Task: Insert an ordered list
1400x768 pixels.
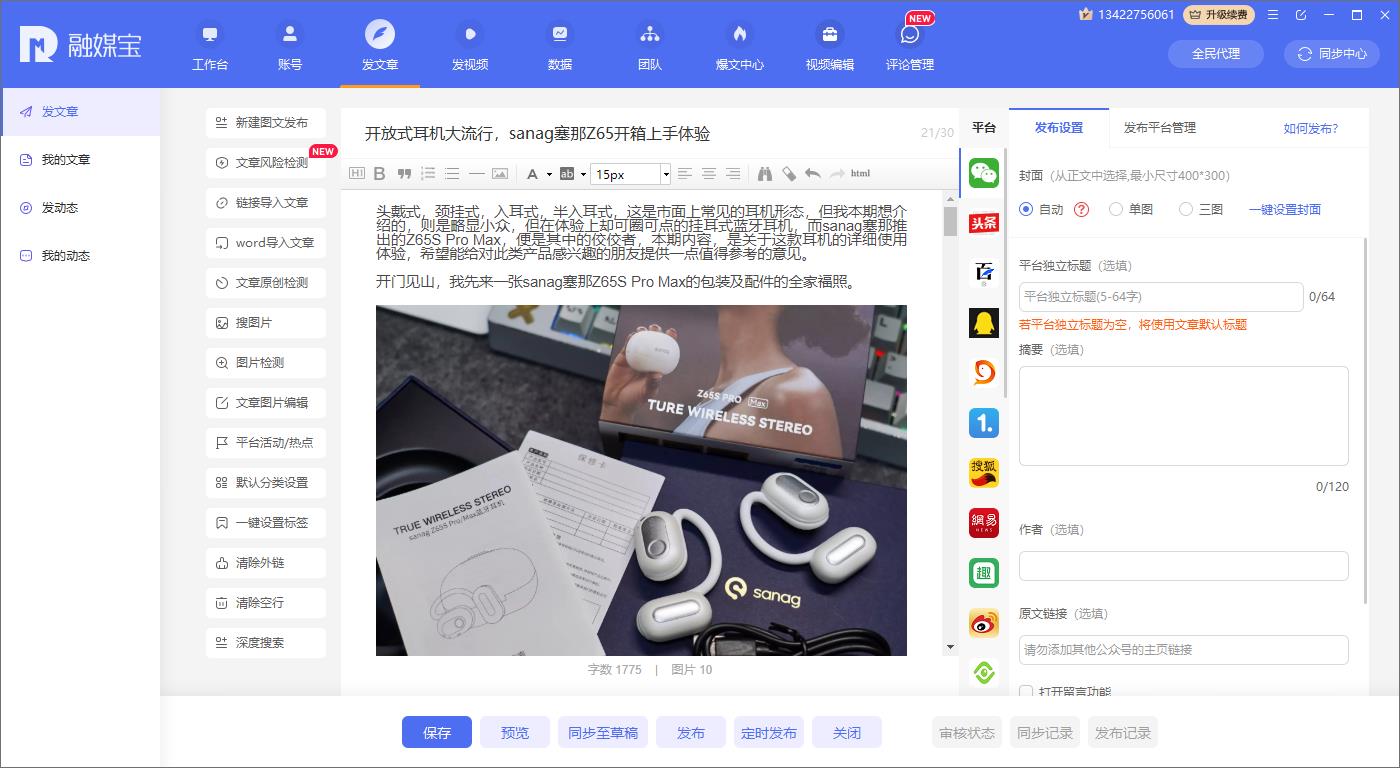Action: (428, 174)
